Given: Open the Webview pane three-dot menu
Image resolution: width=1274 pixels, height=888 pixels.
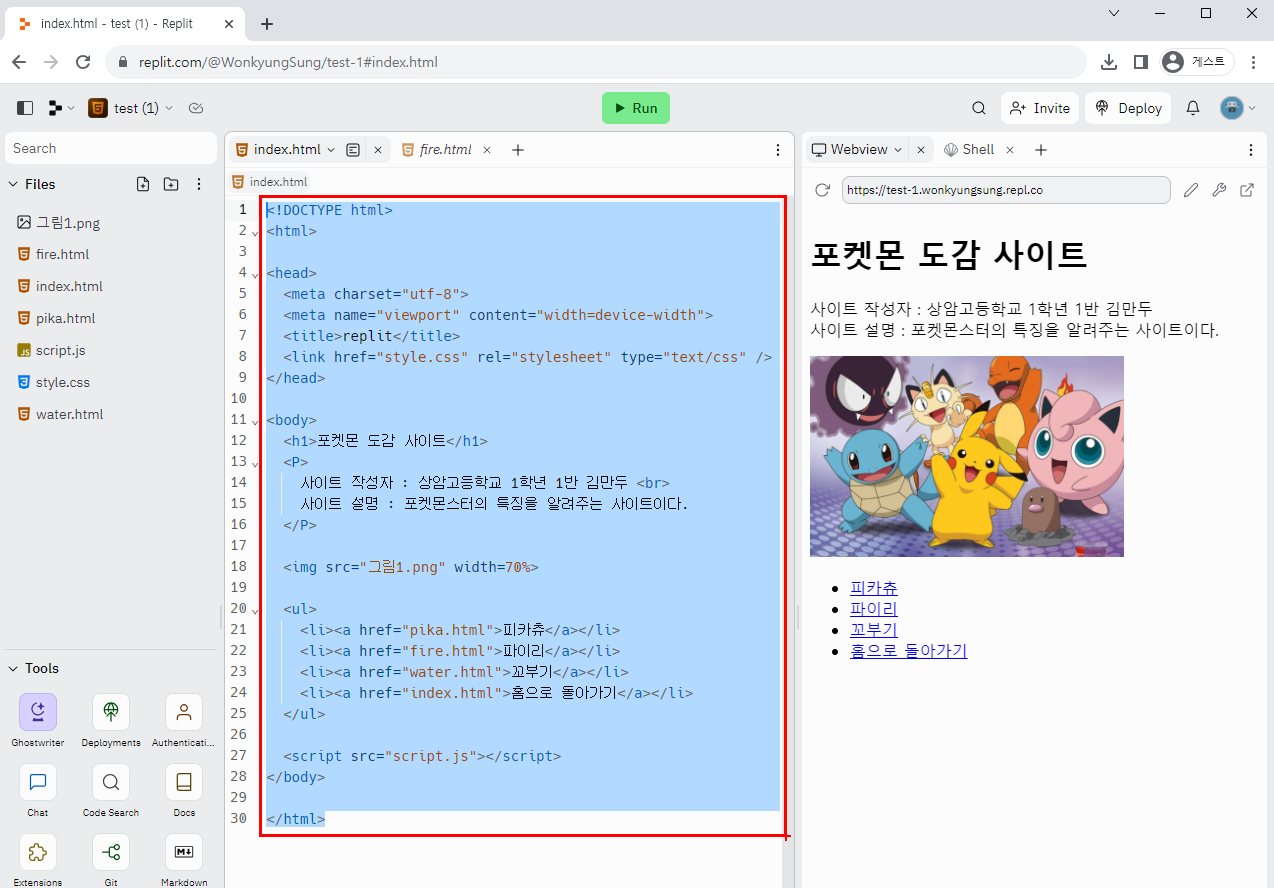Looking at the screenshot, I should click(x=1250, y=150).
